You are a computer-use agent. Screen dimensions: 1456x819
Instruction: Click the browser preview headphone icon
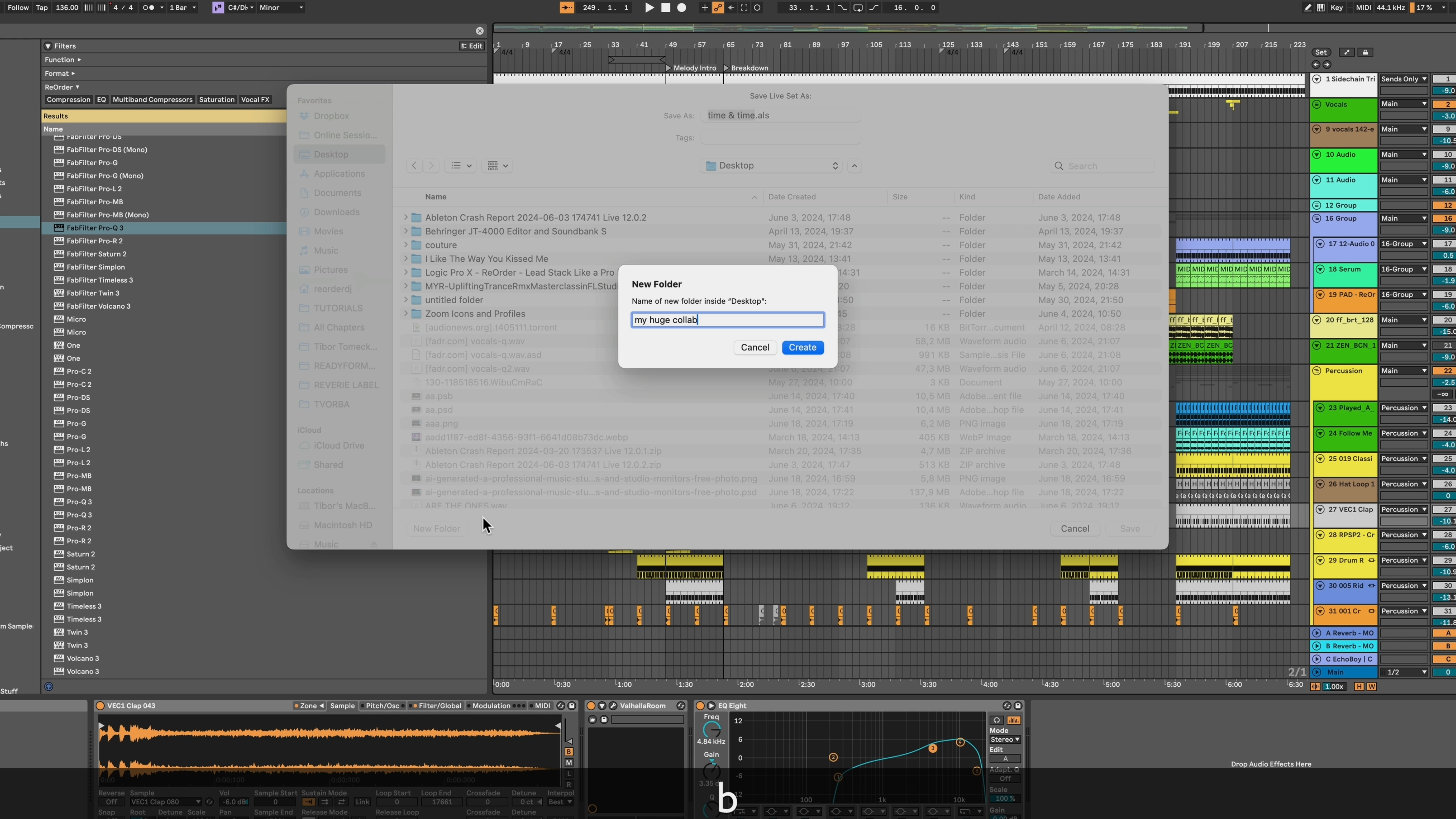point(49,687)
